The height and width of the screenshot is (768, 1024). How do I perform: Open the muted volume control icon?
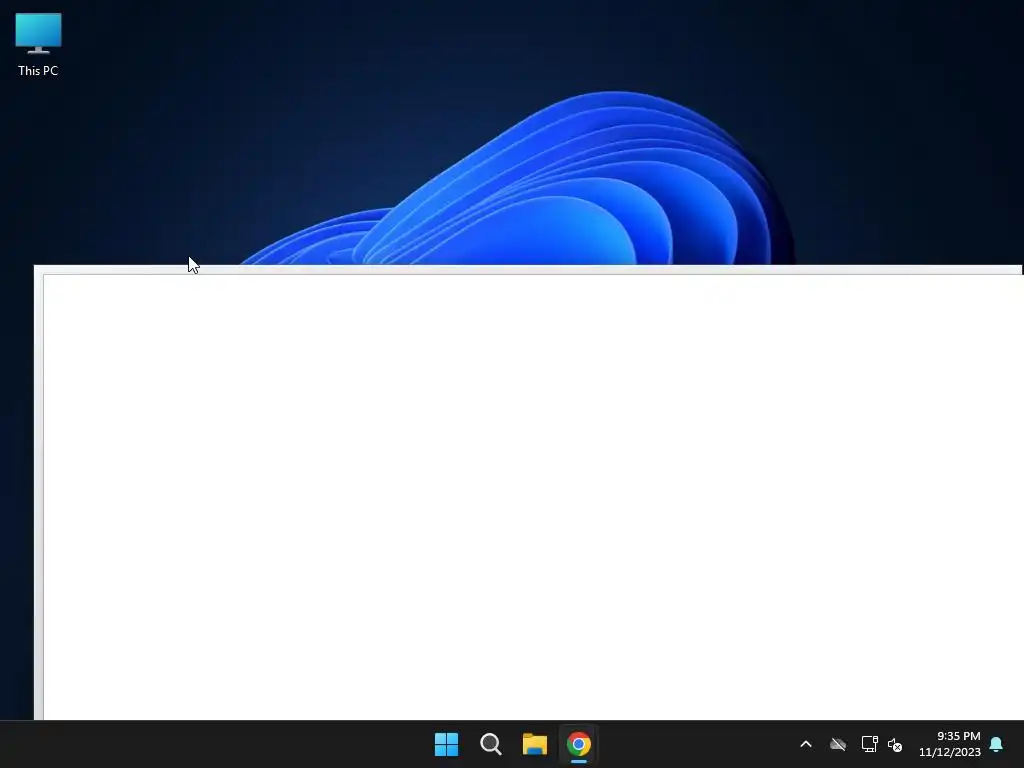pos(895,744)
